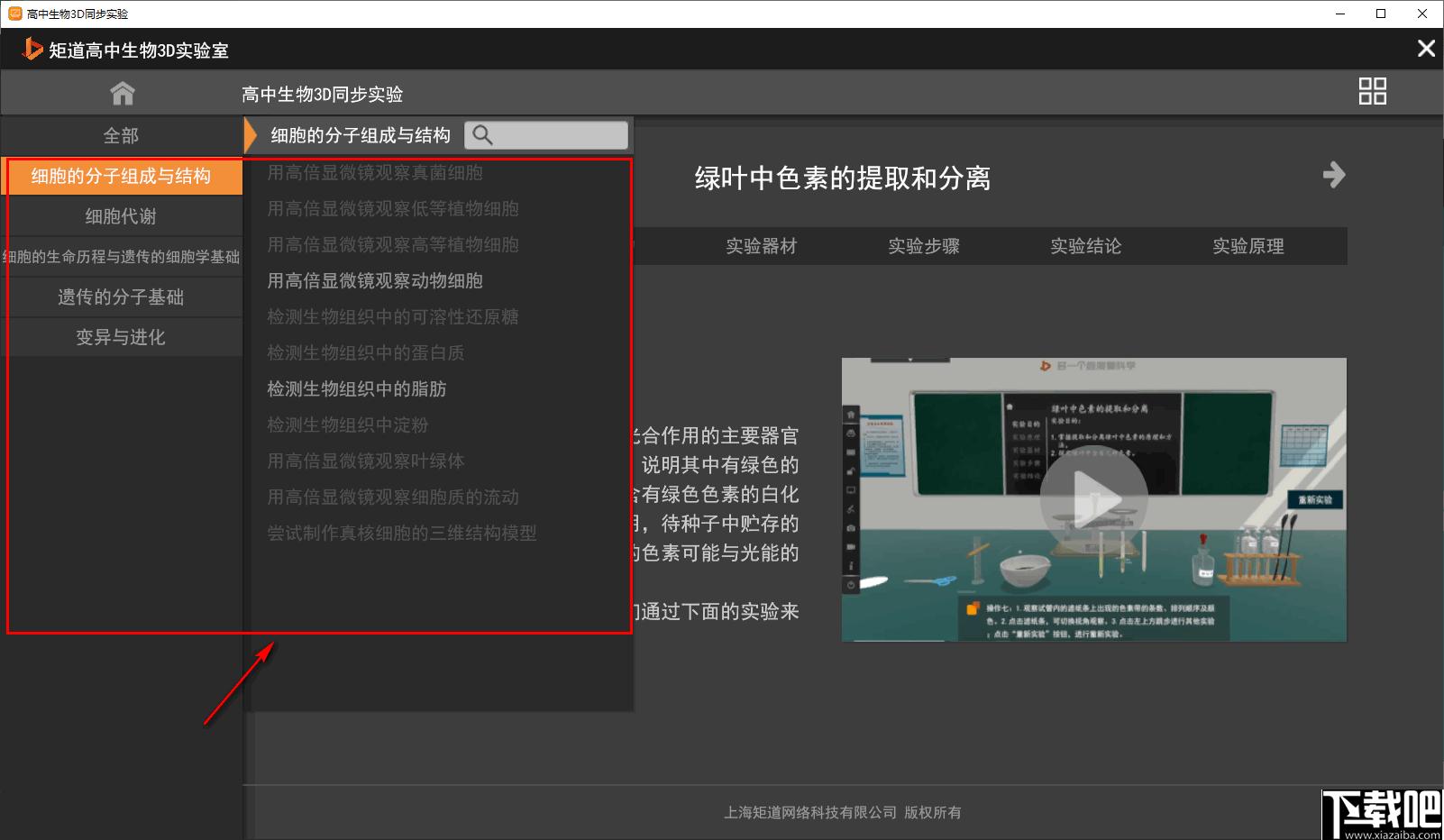The image size is (1444, 840).
Task: Open 实验原理 tab
Action: (x=1248, y=246)
